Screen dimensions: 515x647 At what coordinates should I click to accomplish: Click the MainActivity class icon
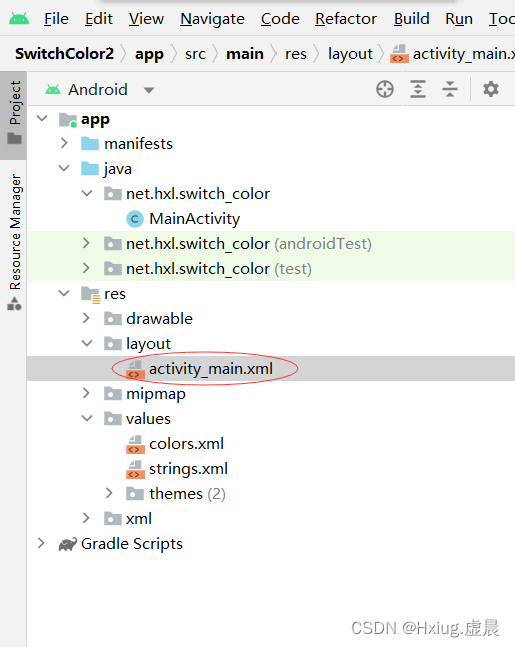135,219
